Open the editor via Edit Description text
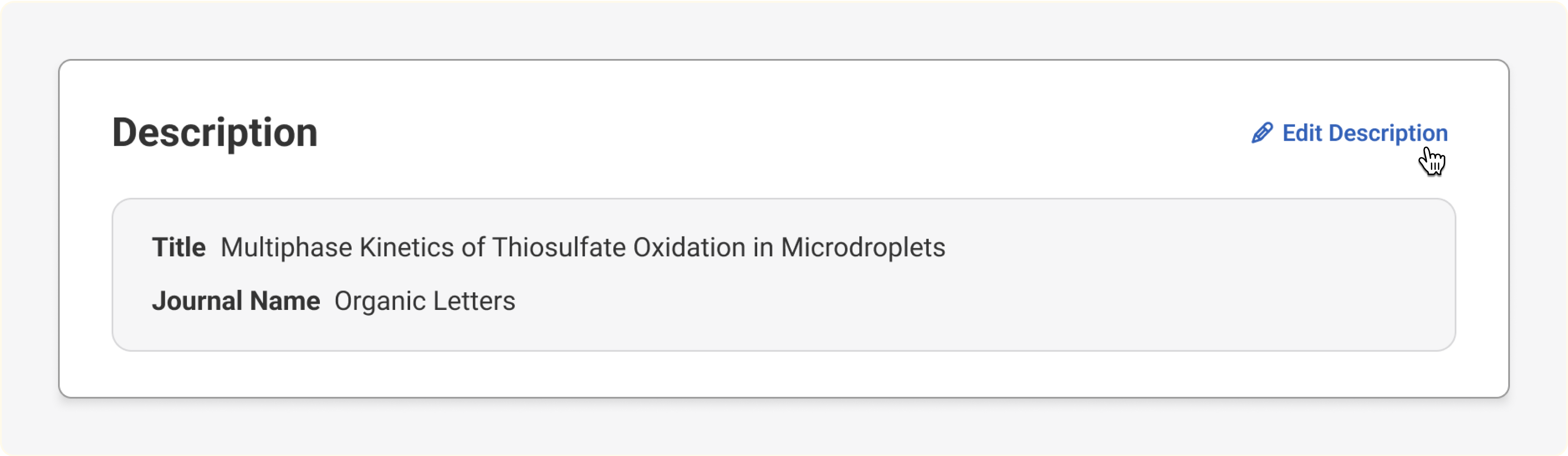This screenshot has height=456, width=1568. point(1365,133)
